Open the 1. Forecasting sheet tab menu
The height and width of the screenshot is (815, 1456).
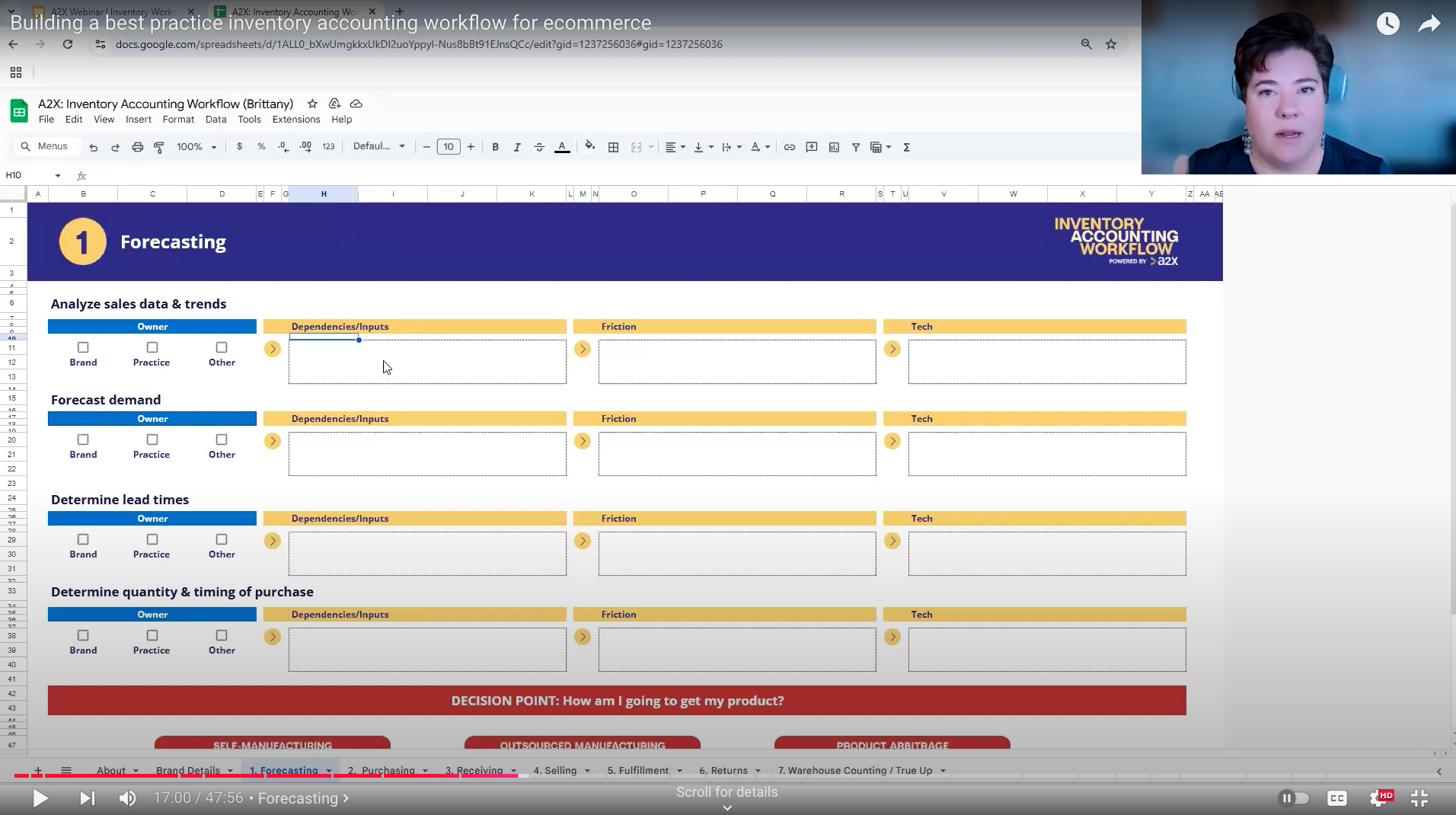tap(327, 770)
